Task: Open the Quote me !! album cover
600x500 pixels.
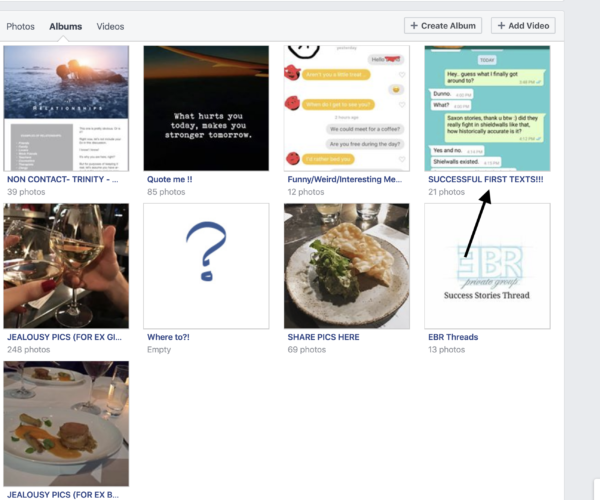Action: coord(206,108)
